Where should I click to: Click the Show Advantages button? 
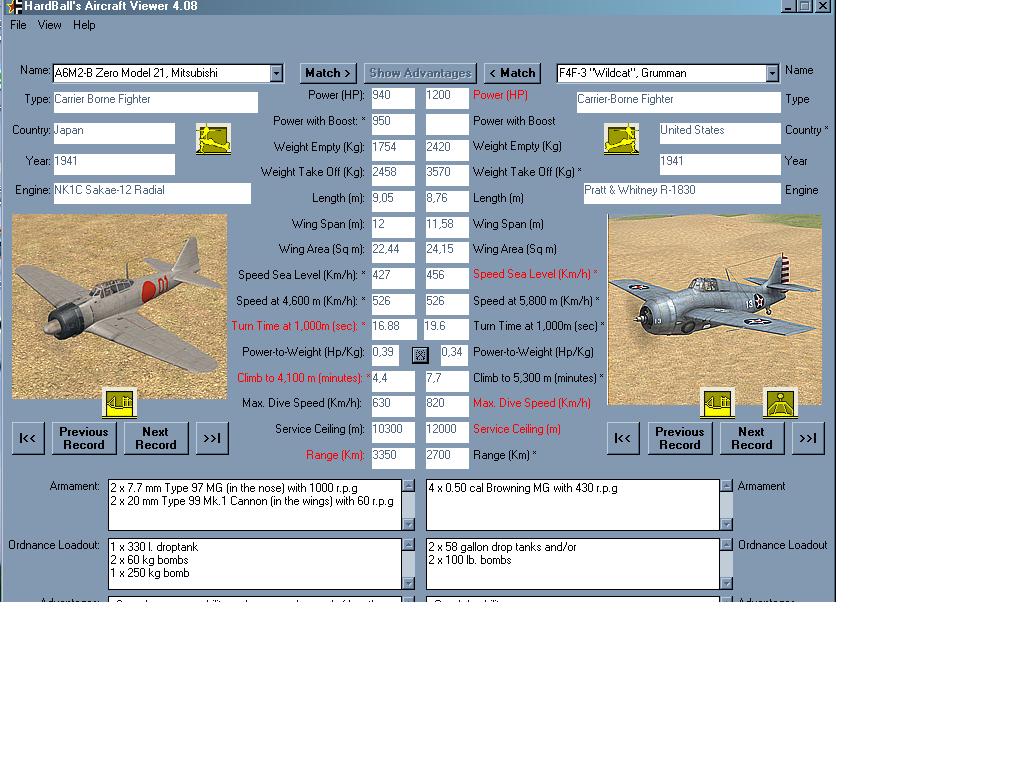[420, 73]
